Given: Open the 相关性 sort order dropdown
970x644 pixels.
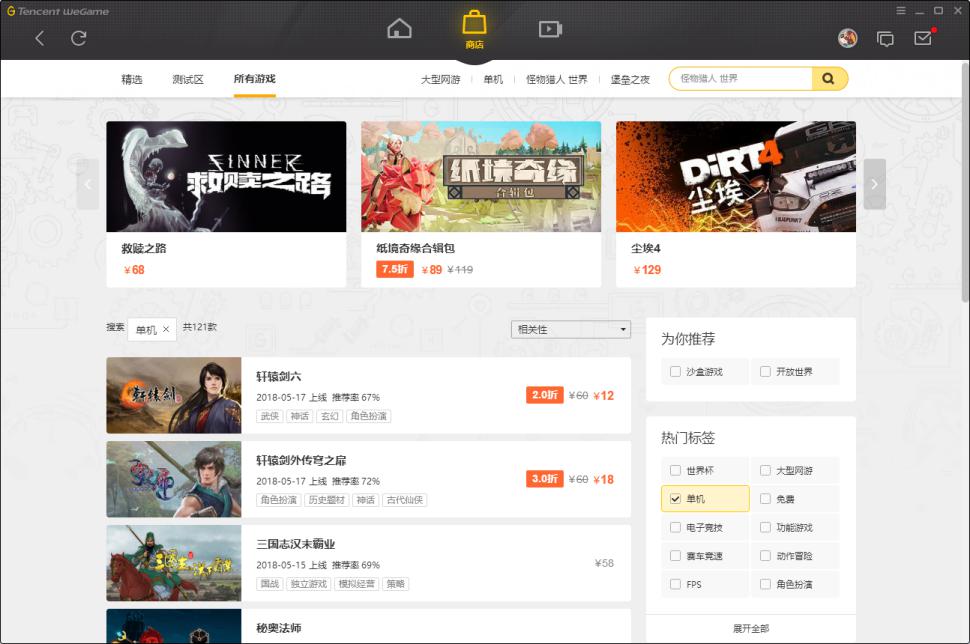Looking at the screenshot, I should coord(570,329).
